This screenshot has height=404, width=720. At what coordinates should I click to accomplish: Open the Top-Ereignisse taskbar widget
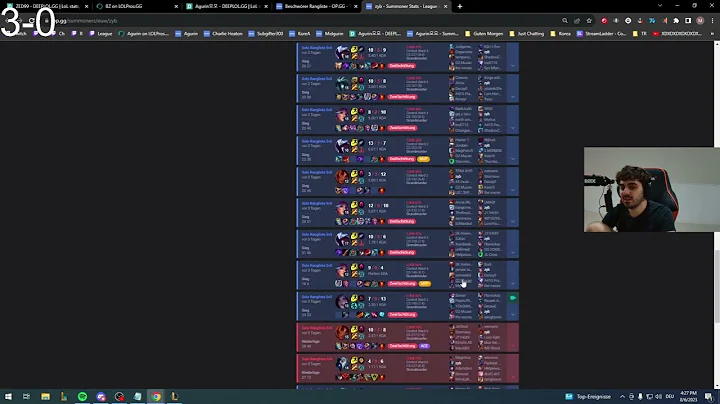tap(588, 397)
